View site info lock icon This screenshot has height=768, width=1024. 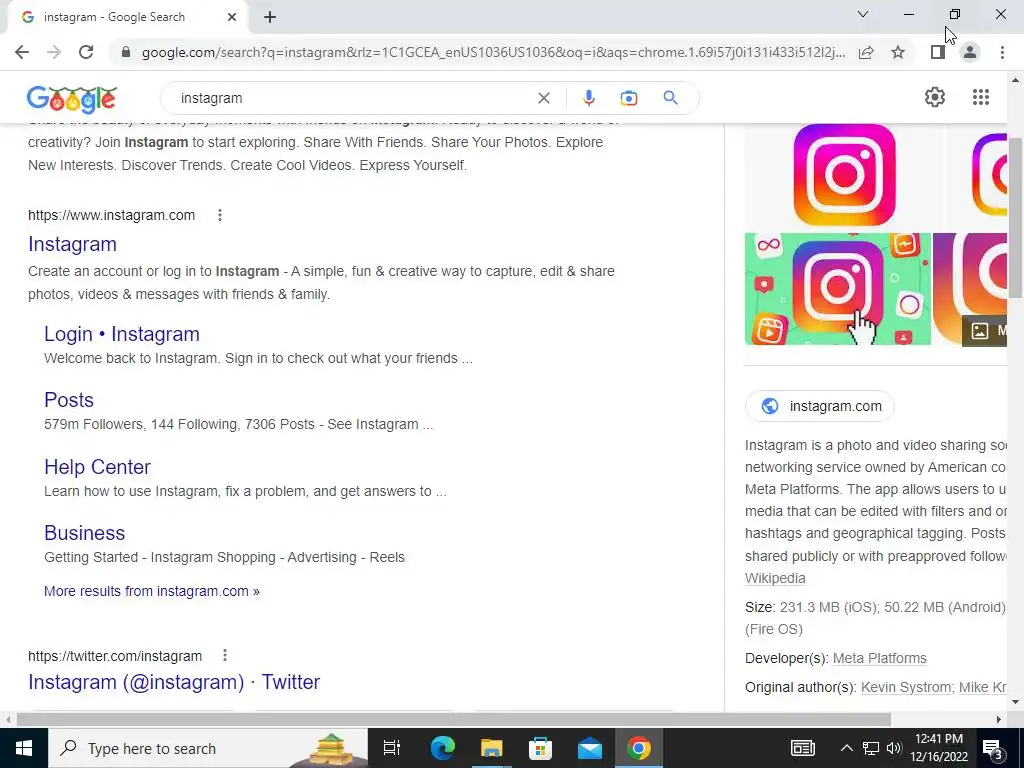point(126,52)
